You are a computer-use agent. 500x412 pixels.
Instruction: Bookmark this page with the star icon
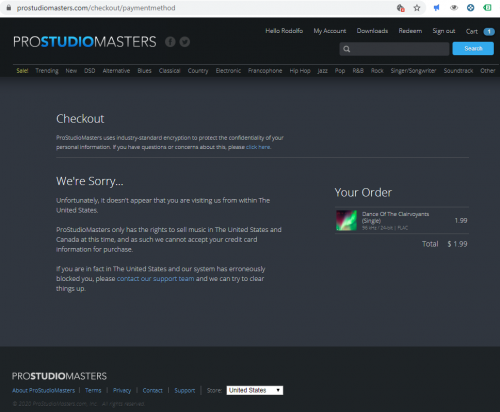point(417,8)
